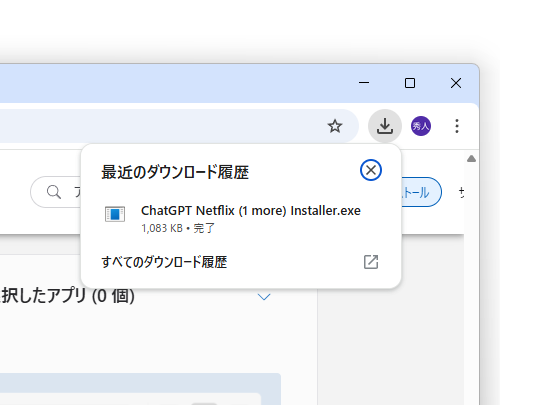Click the installer file icon
Image resolution: width=540 pixels, height=405 pixels.
pos(115,214)
